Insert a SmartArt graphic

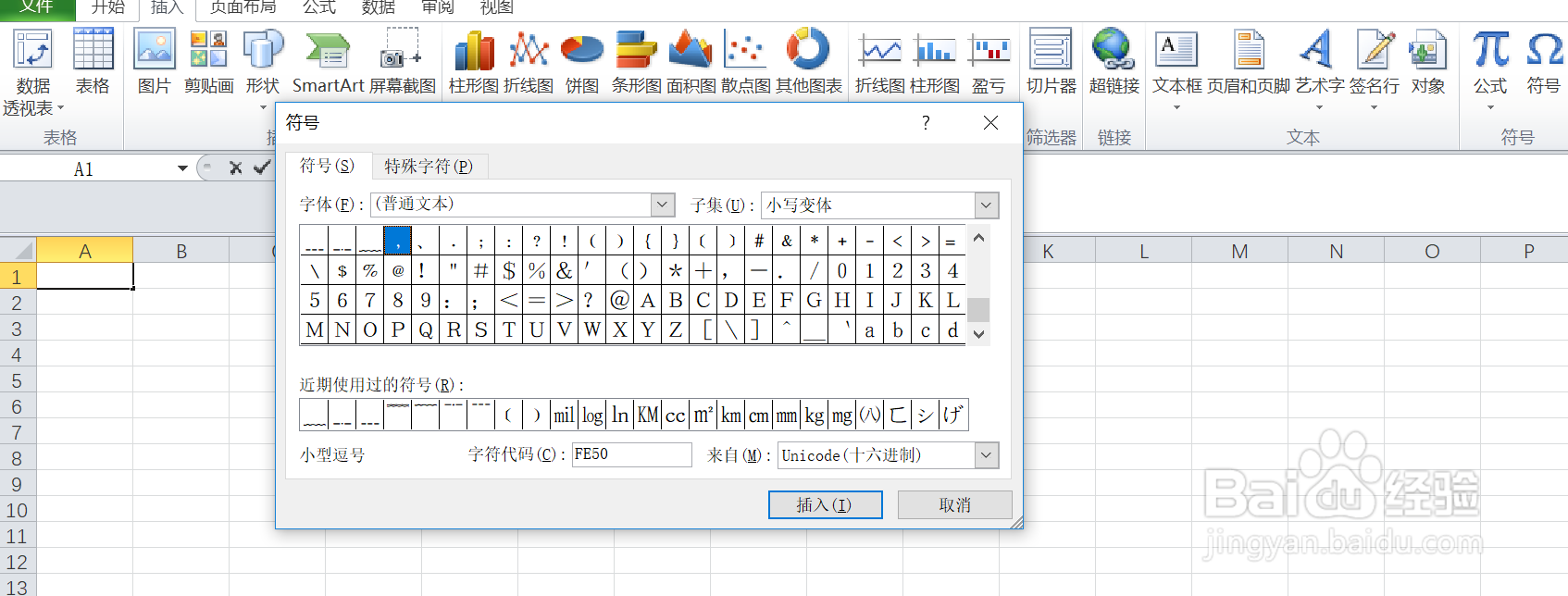point(329,62)
